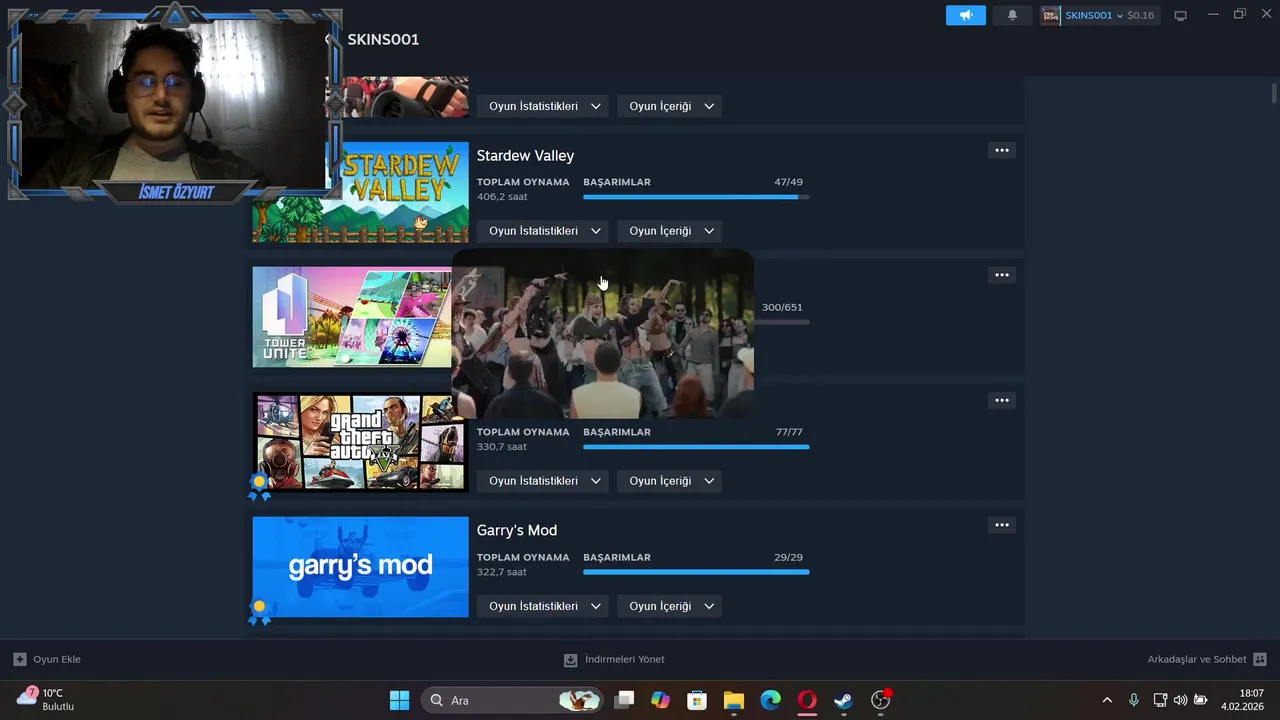
Task: Click the badge ribbon on GTA V
Action: click(x=259, y=486)
